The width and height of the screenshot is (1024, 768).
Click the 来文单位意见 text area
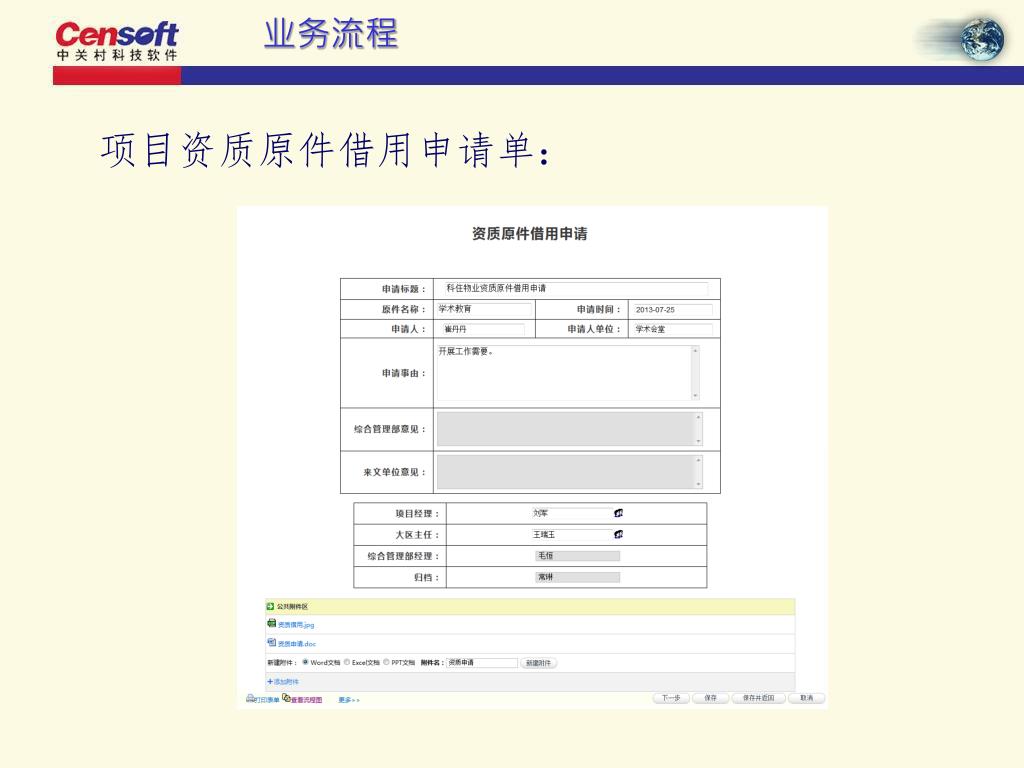click(x=569, y=472)
